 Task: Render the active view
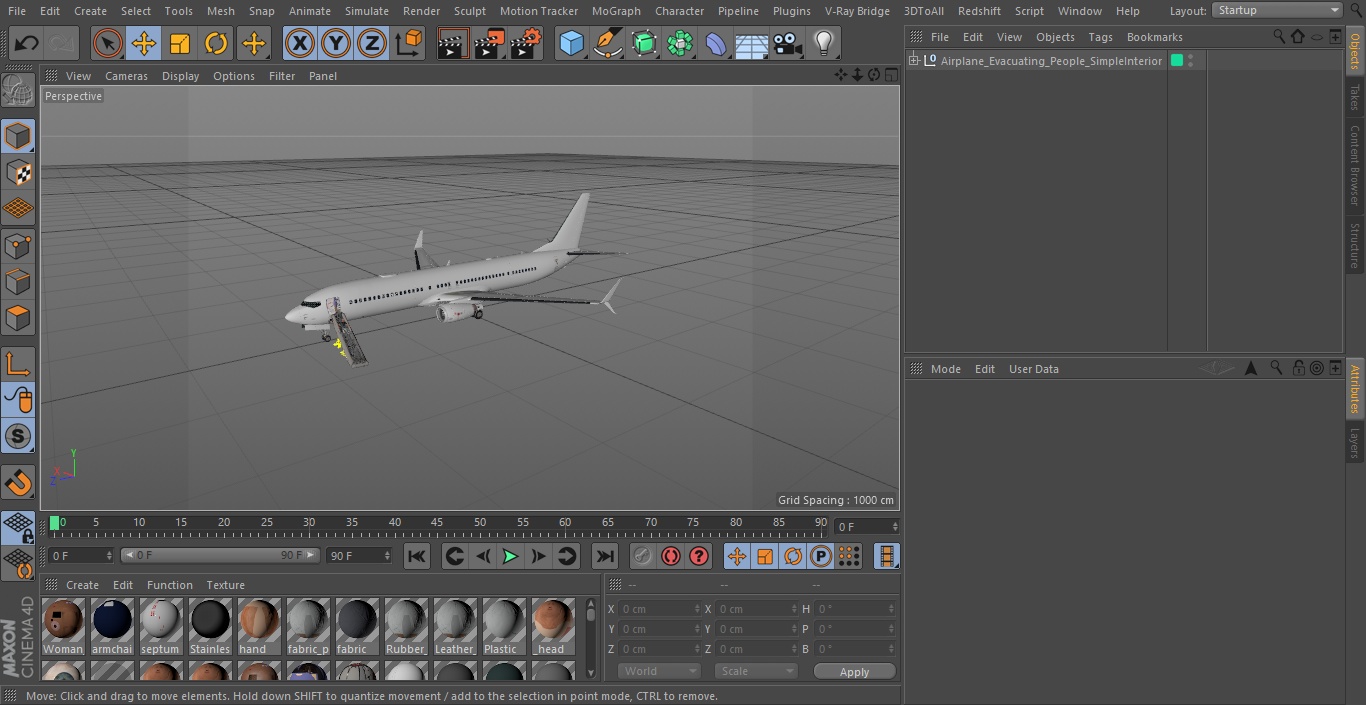(453, 43)
